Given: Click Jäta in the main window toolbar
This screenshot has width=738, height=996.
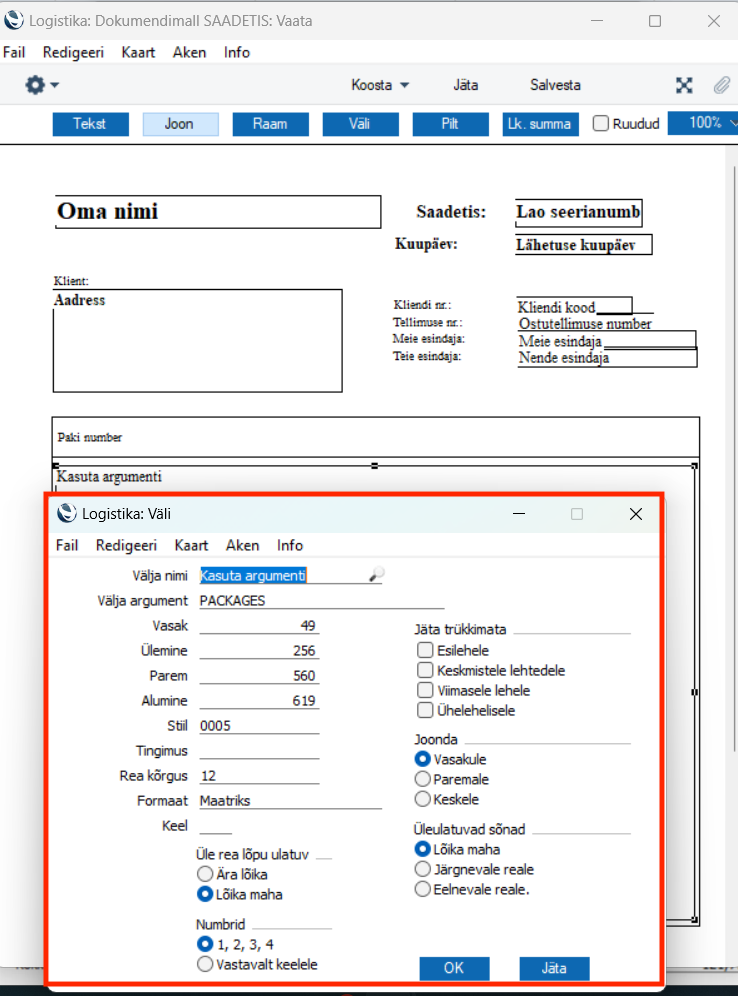Looking at the screenshot, I should click(x=466, y=85).
